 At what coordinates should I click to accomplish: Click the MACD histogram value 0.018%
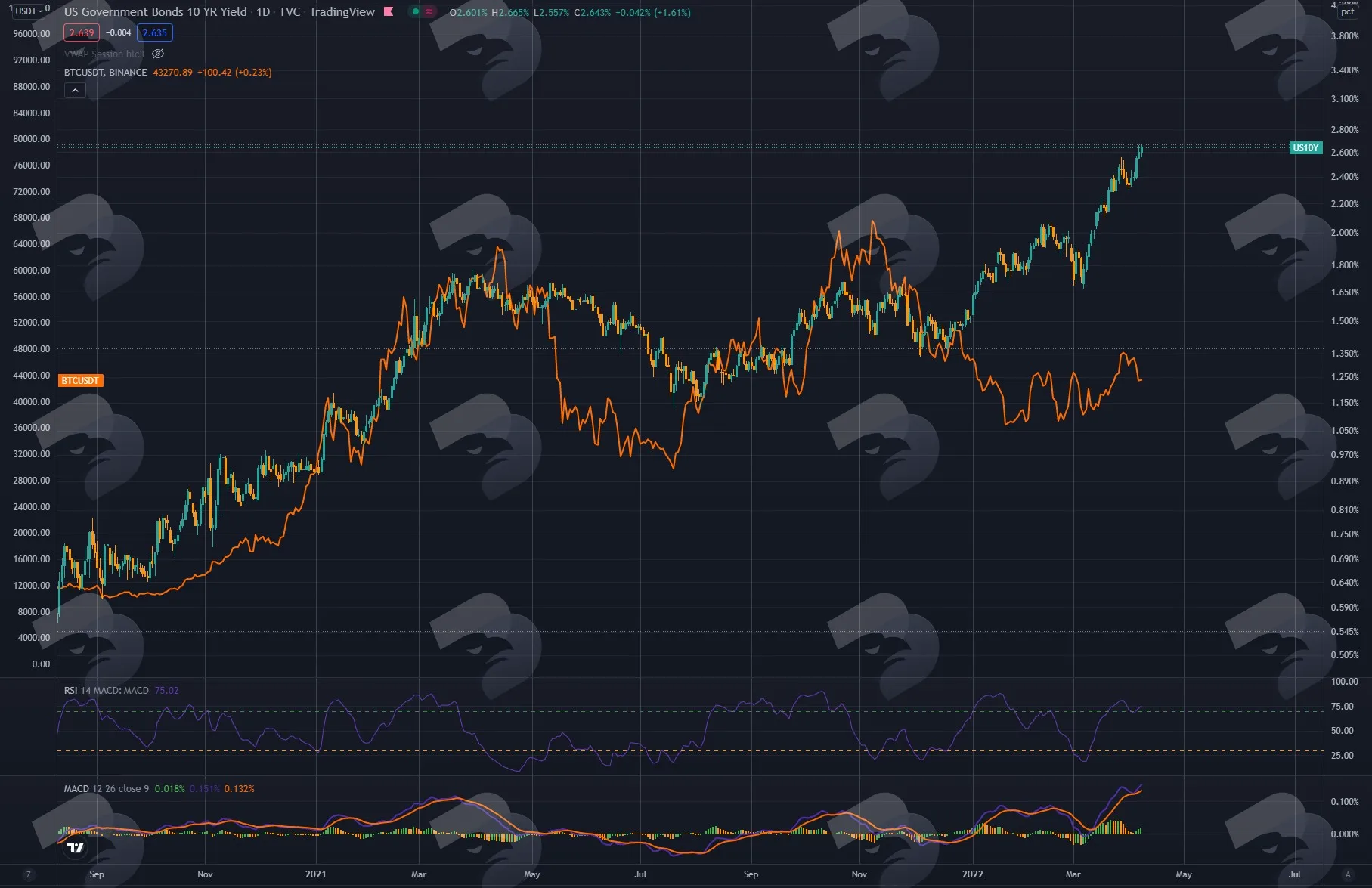(170, 789)
